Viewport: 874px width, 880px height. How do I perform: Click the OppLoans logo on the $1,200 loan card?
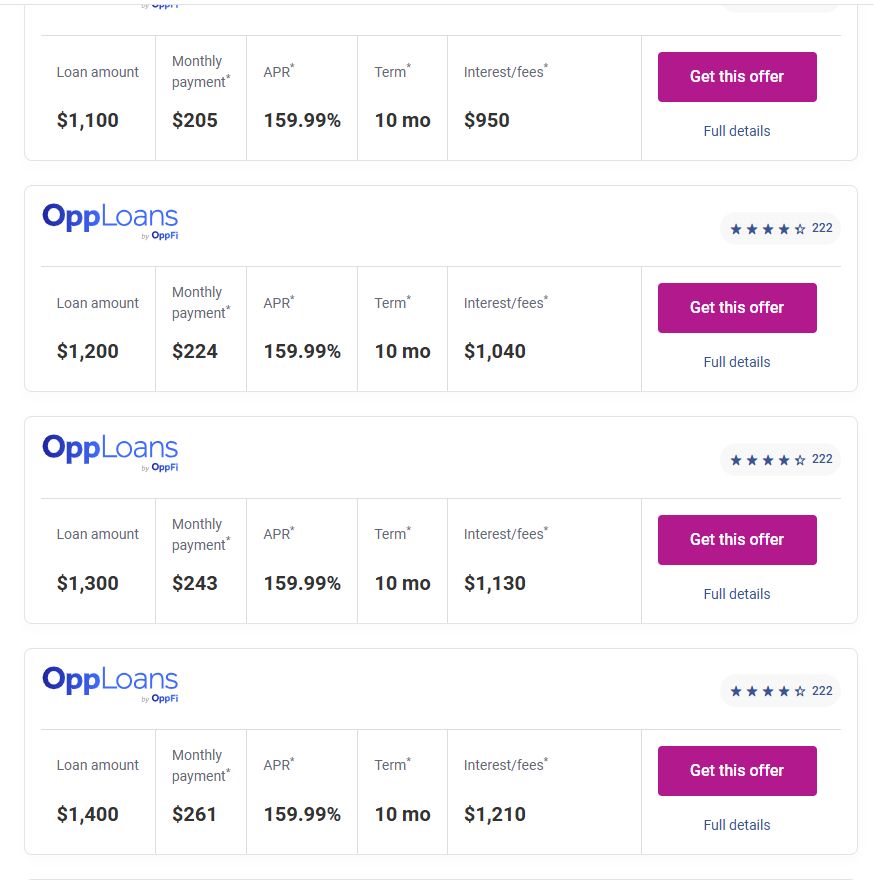pyautogui.click(x=110, y=220)
